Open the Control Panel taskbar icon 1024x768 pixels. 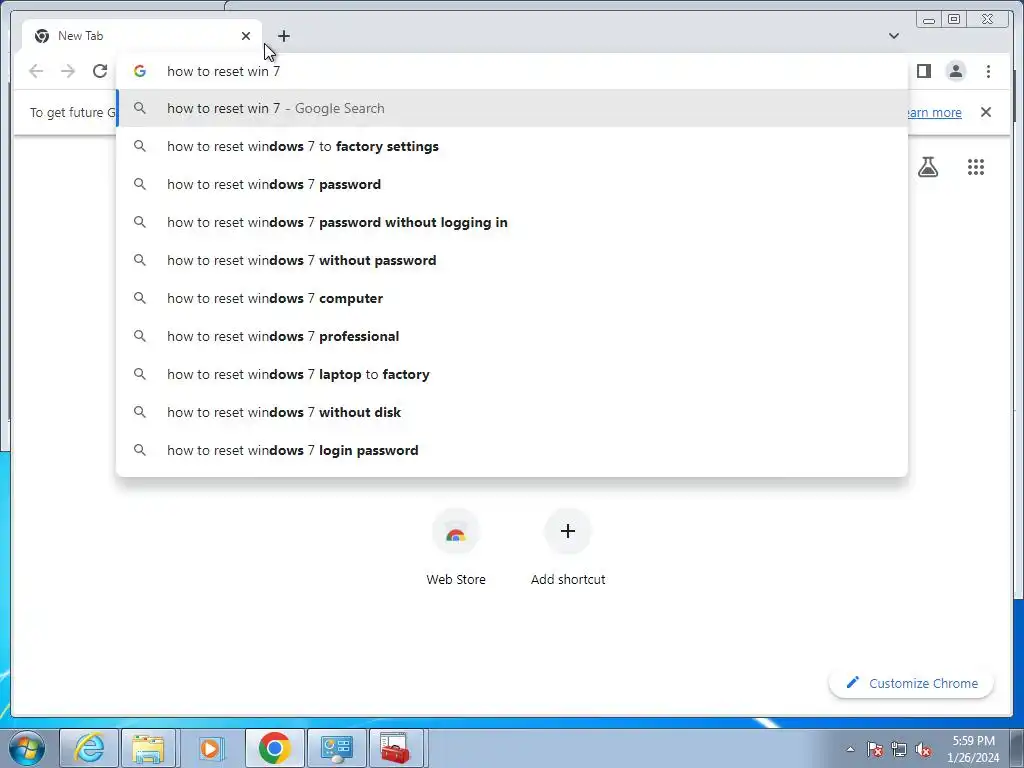click(x=337, y=748)
